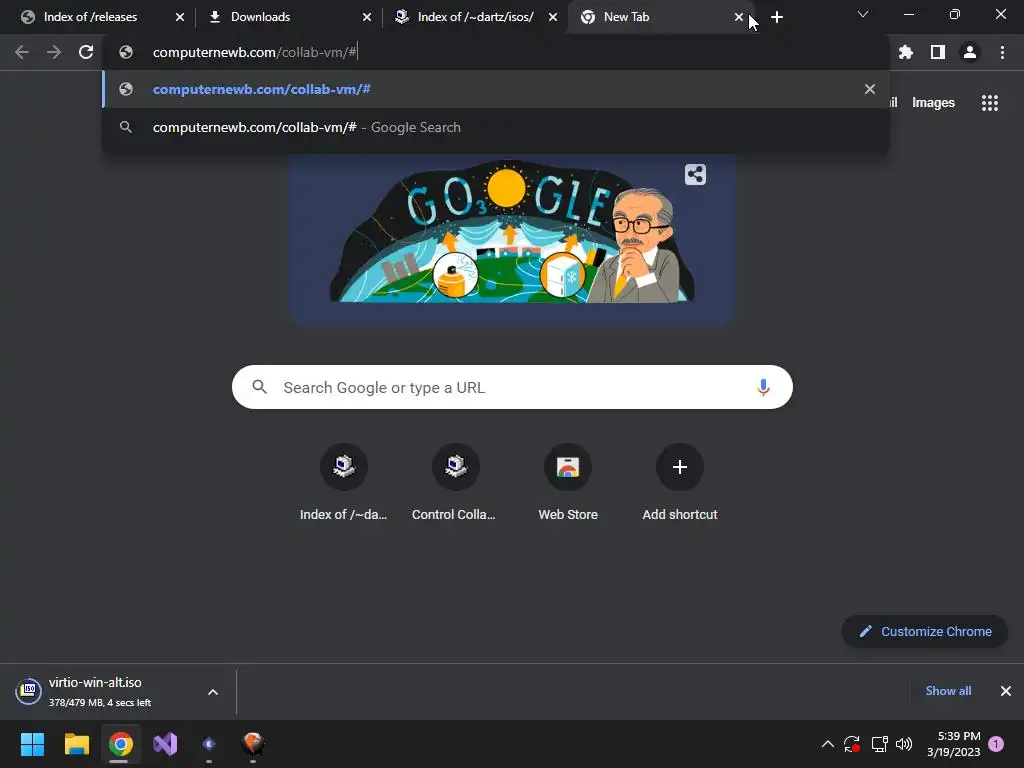Image resolution: width=1024 pixels, height=768 pixels.
Task: Open the orange bird taskbar app
Action: click(x=253, y=744)
